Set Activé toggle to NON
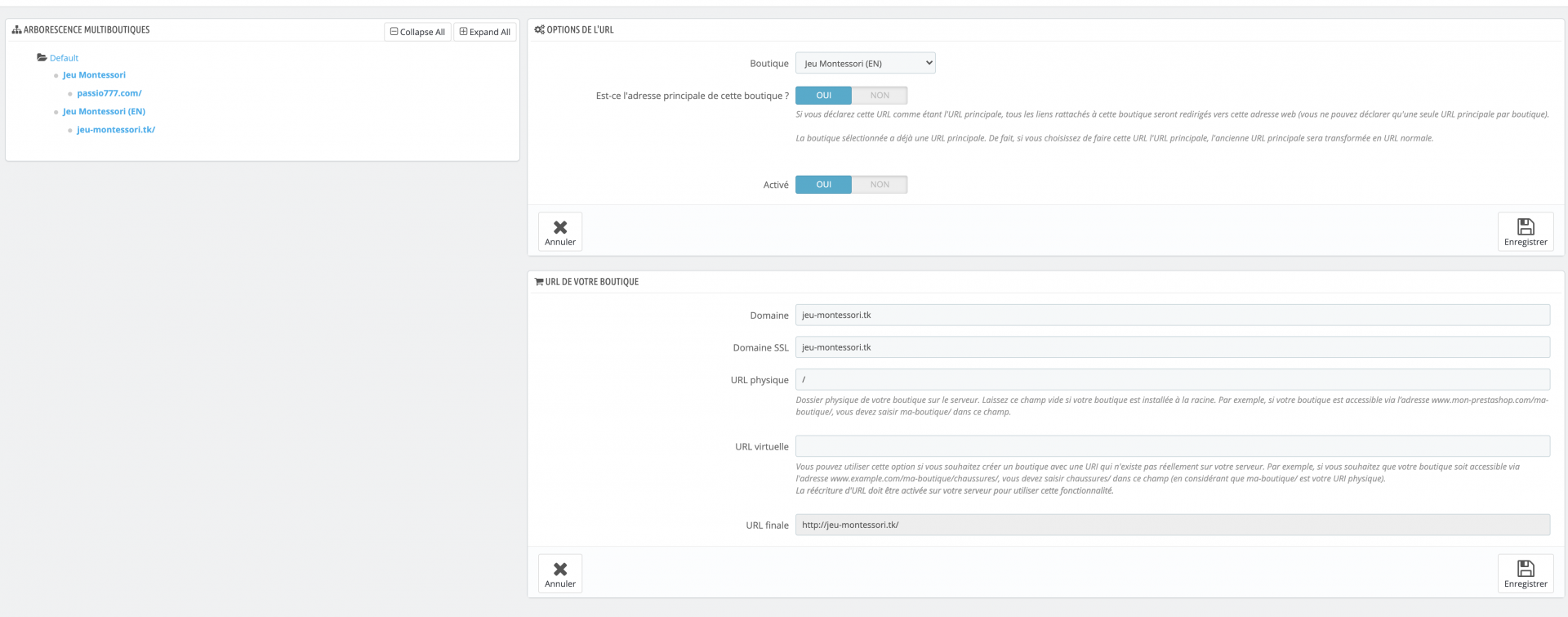 click(x=880, y=185)
